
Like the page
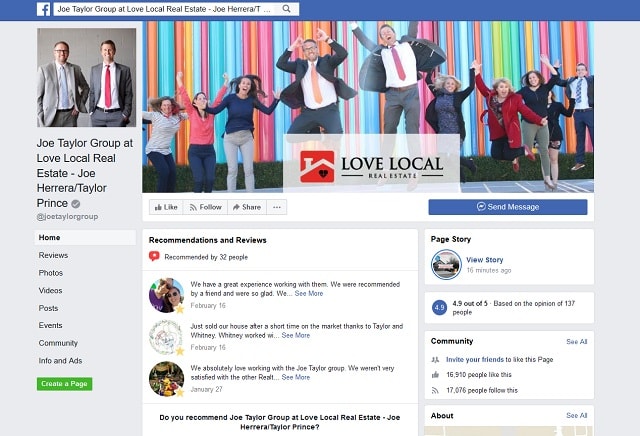pos(166,207)
